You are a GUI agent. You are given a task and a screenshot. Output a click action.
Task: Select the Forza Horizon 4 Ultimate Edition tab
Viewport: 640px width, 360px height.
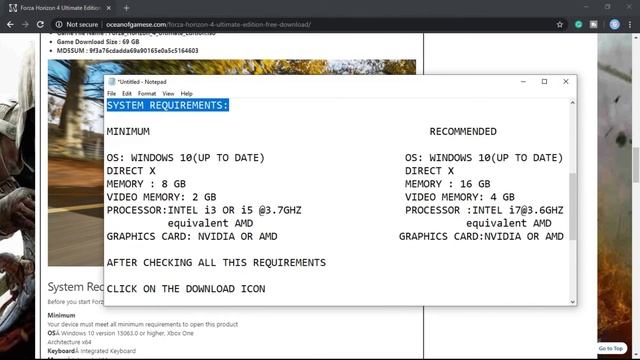60,8
